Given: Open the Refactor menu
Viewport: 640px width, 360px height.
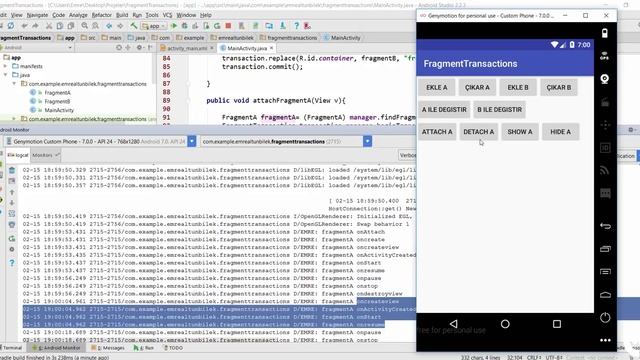Looking at the screenshot, I should pos(101,15).
